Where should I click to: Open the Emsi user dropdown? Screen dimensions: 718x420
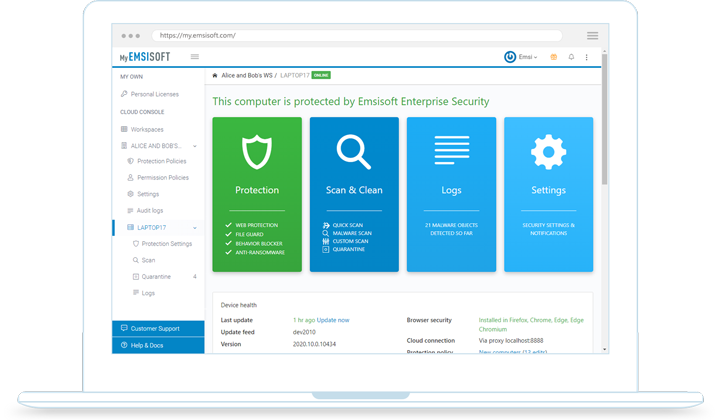click(x=528, y=57)
